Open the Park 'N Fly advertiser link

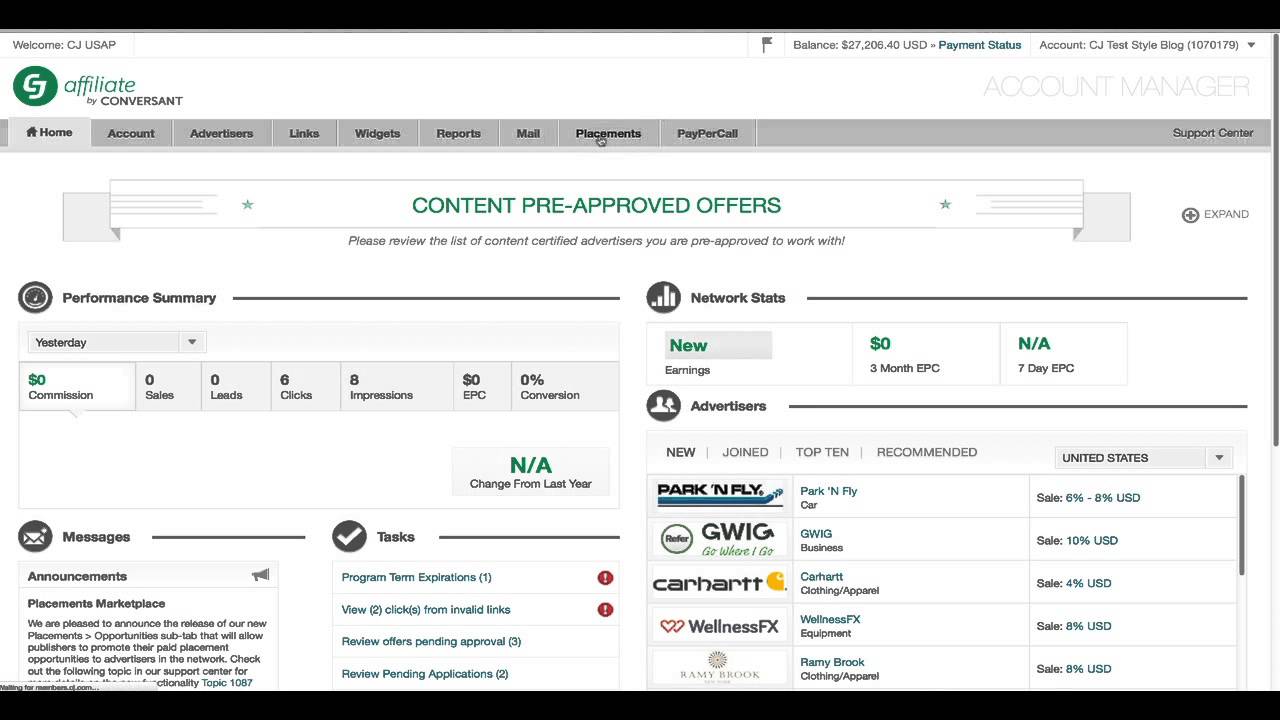point(828,491)
